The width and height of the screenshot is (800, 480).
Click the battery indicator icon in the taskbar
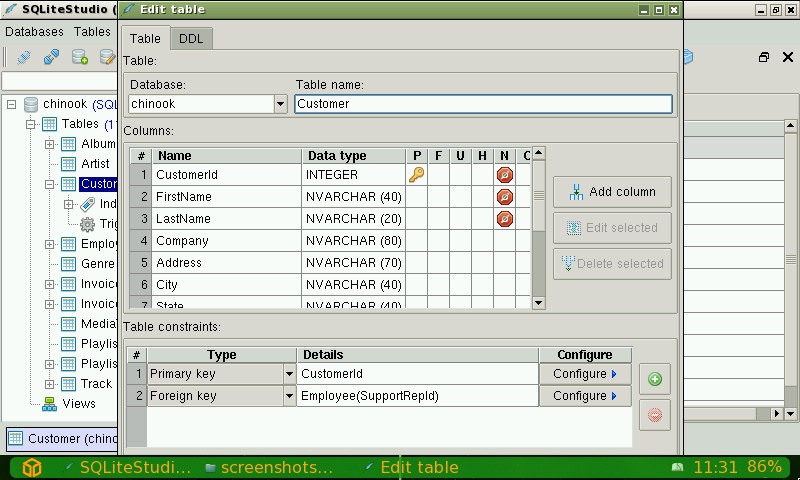(677, 467)
